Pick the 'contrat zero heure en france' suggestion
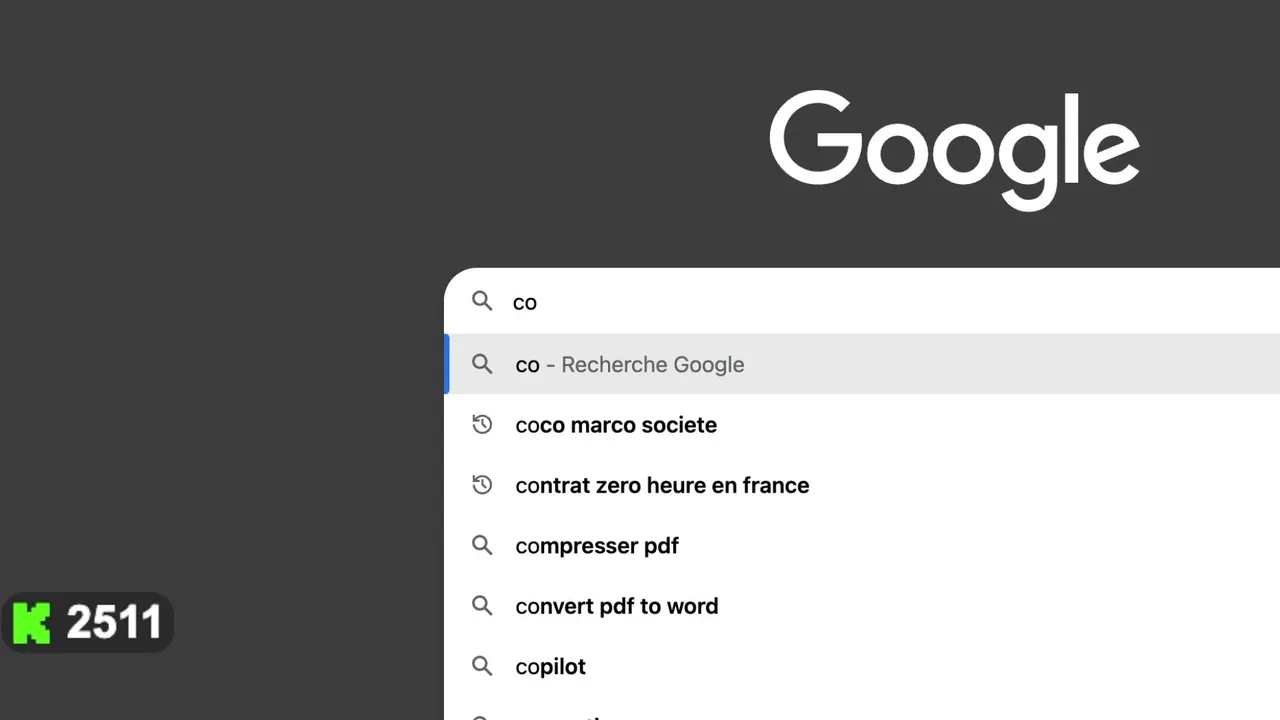 click(662, 485)
